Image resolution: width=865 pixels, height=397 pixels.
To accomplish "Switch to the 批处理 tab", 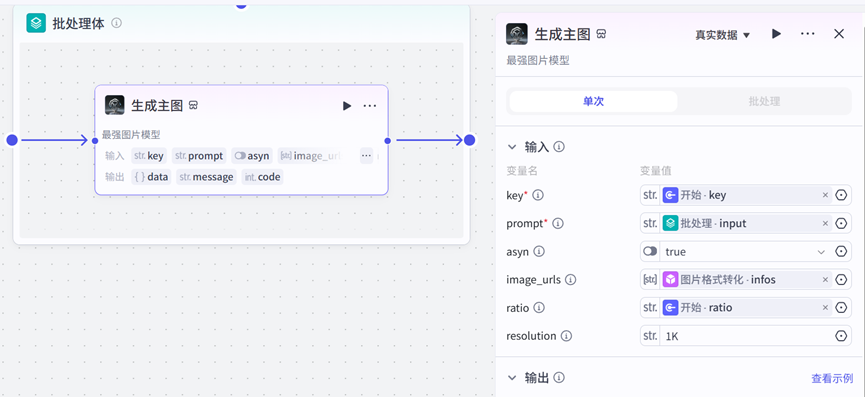I will click(x=764, y=101).
